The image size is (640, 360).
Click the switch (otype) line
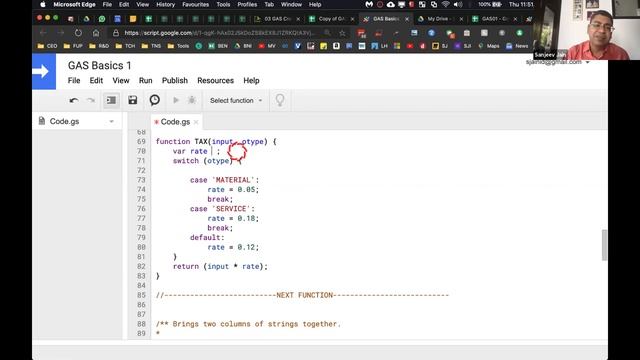(207, 161)
